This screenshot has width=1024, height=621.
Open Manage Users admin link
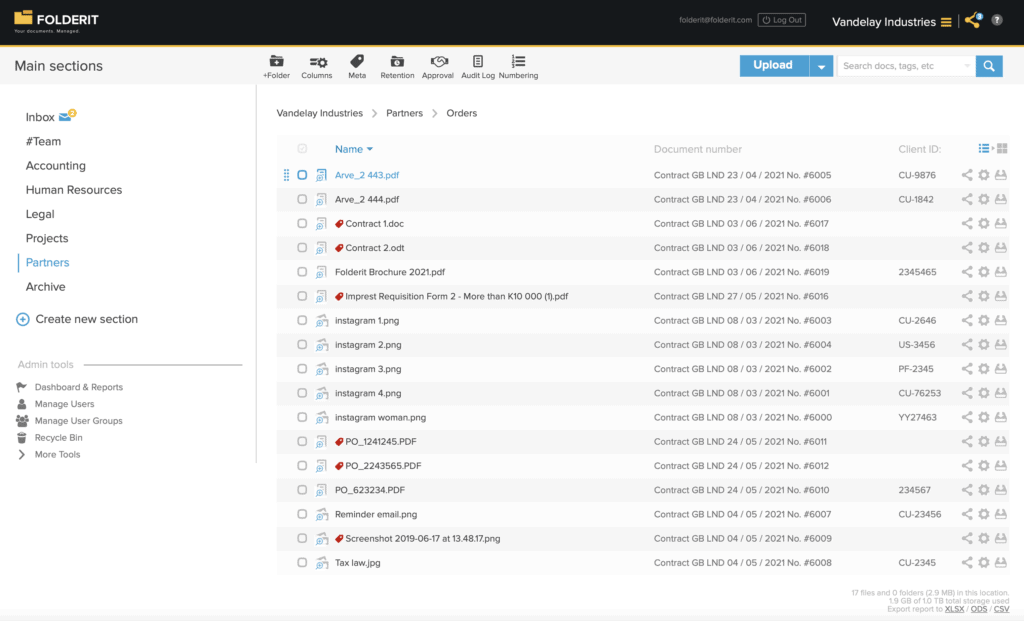point(64,404)
